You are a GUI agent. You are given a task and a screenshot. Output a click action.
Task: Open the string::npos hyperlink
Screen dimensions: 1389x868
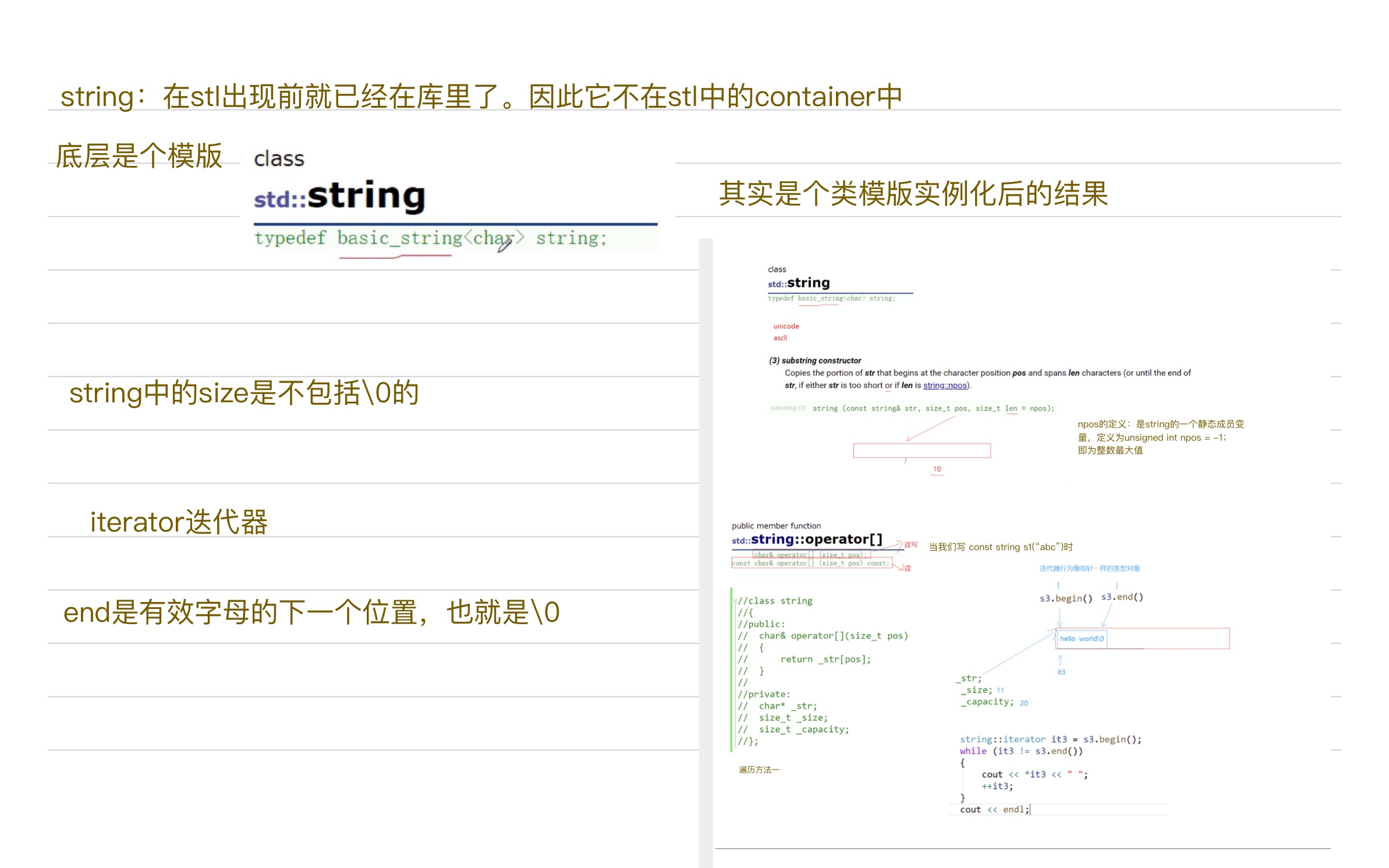click(944, 385)
